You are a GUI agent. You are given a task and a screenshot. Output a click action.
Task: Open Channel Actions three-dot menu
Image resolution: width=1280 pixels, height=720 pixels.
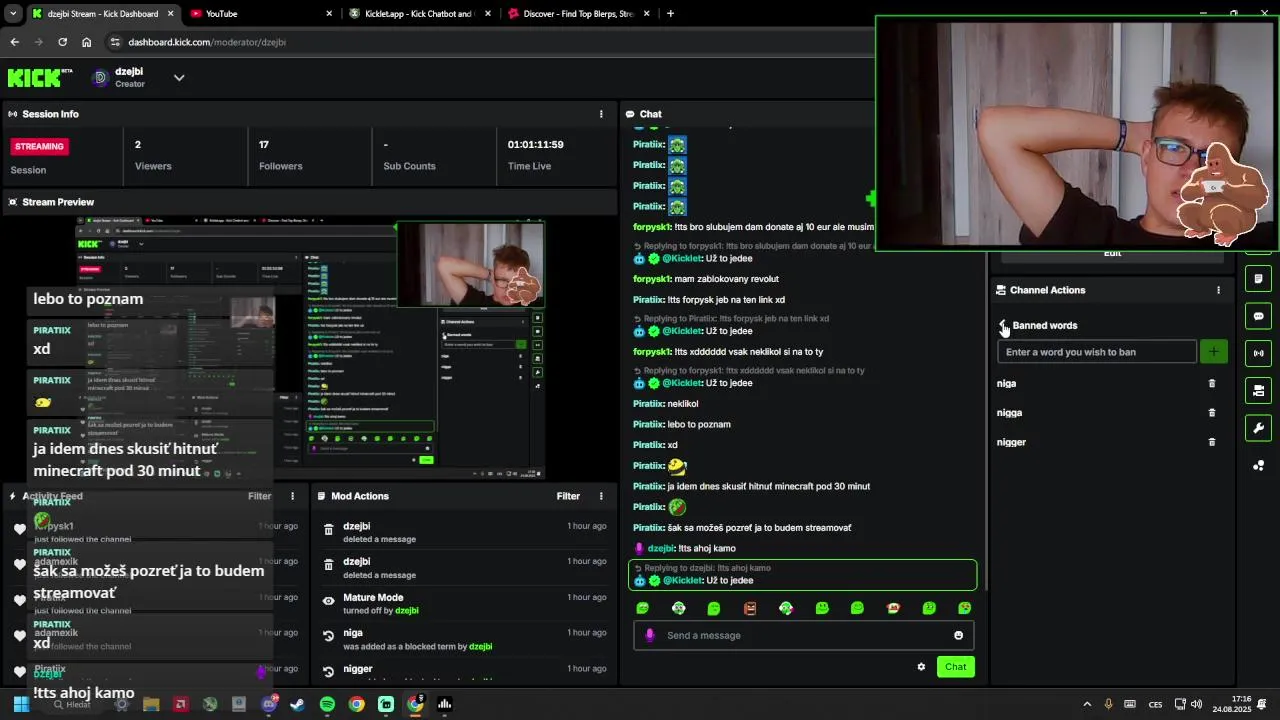pyautogui.click(x=1218, y=290)
